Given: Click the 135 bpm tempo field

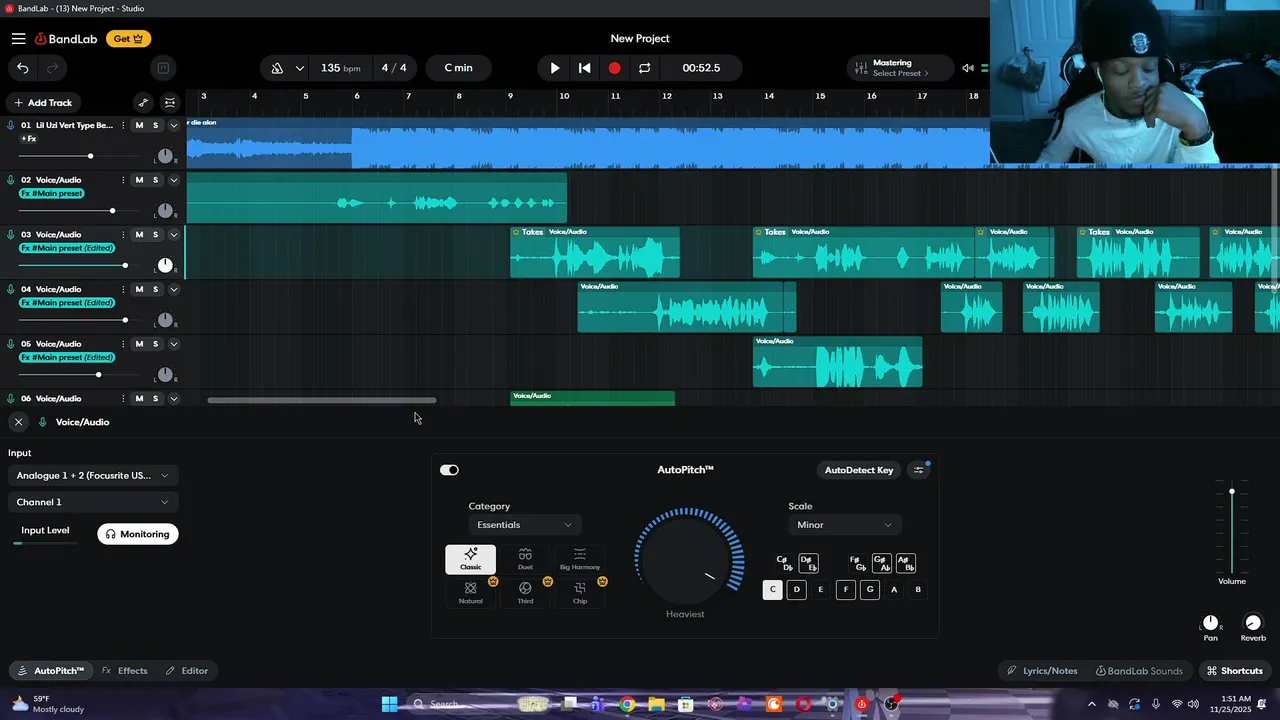Looking at the screenshot, I should tap(340, 68).
